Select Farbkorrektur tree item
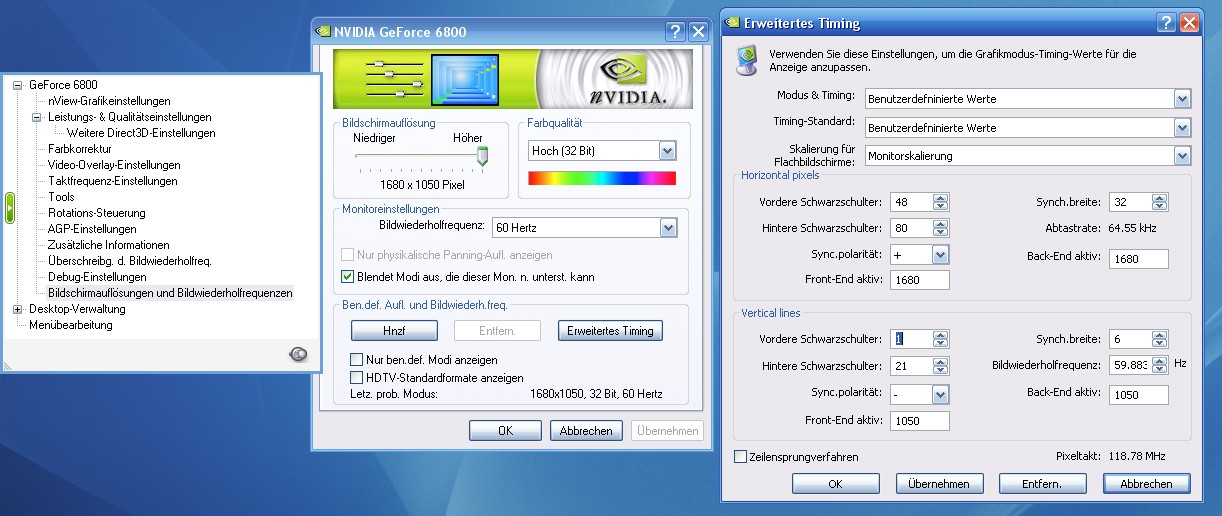The height and width of the screenshot is (516, 1222). click(80, 149)
